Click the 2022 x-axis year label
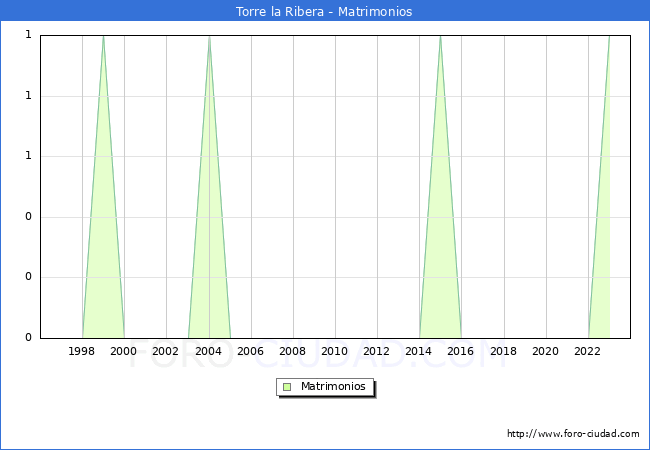The height and width of the screenshot is (450, 650). click(x=587, y=352)
